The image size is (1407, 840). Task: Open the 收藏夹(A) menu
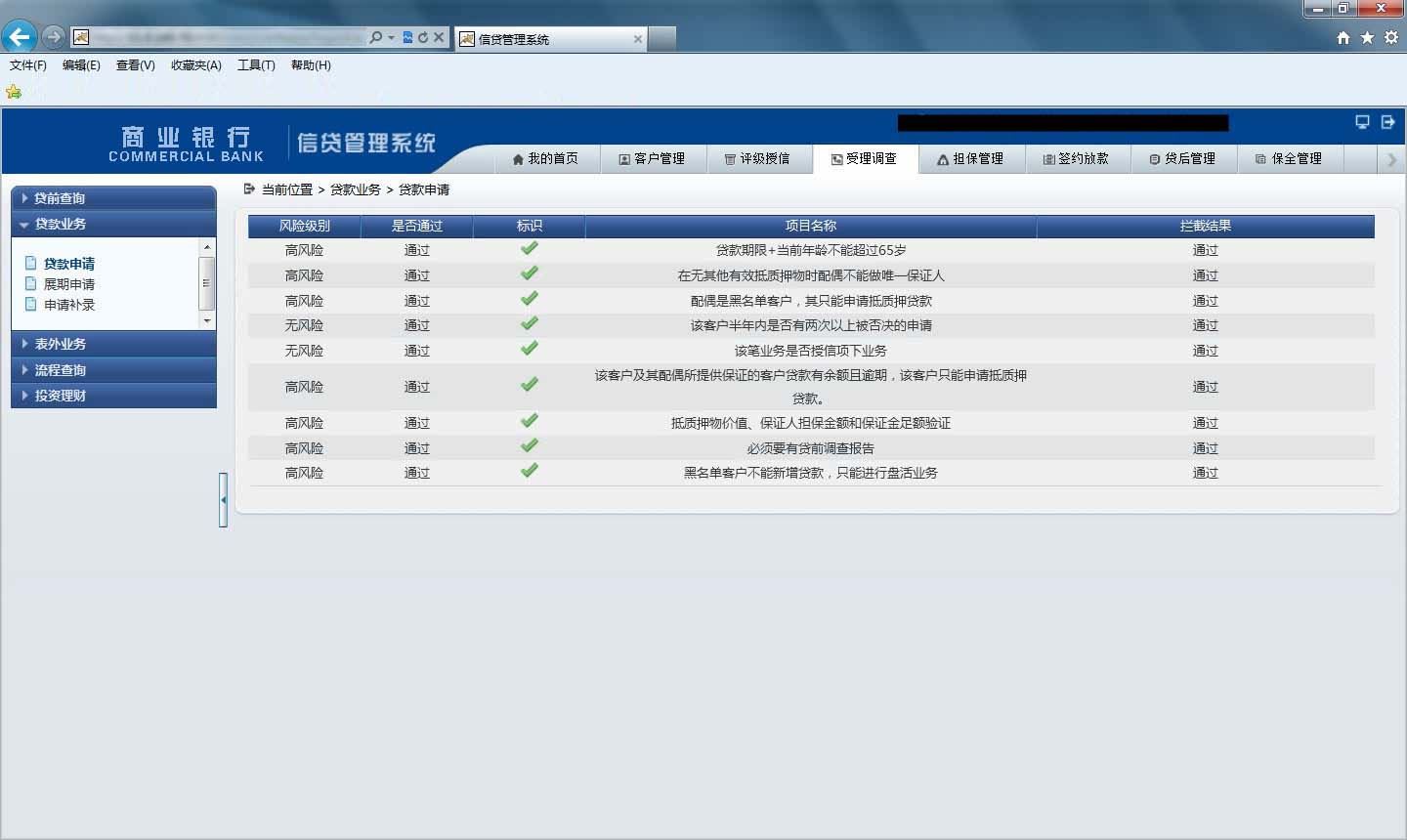pos(196,65)
